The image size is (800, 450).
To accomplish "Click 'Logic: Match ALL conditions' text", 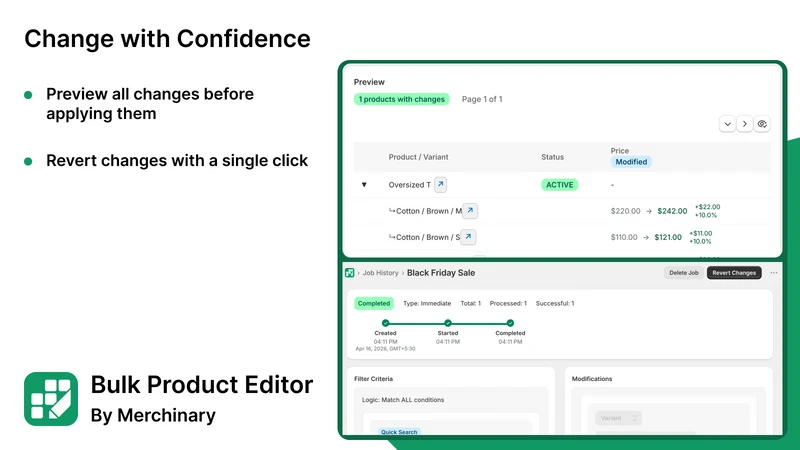I will coord(403,400).
